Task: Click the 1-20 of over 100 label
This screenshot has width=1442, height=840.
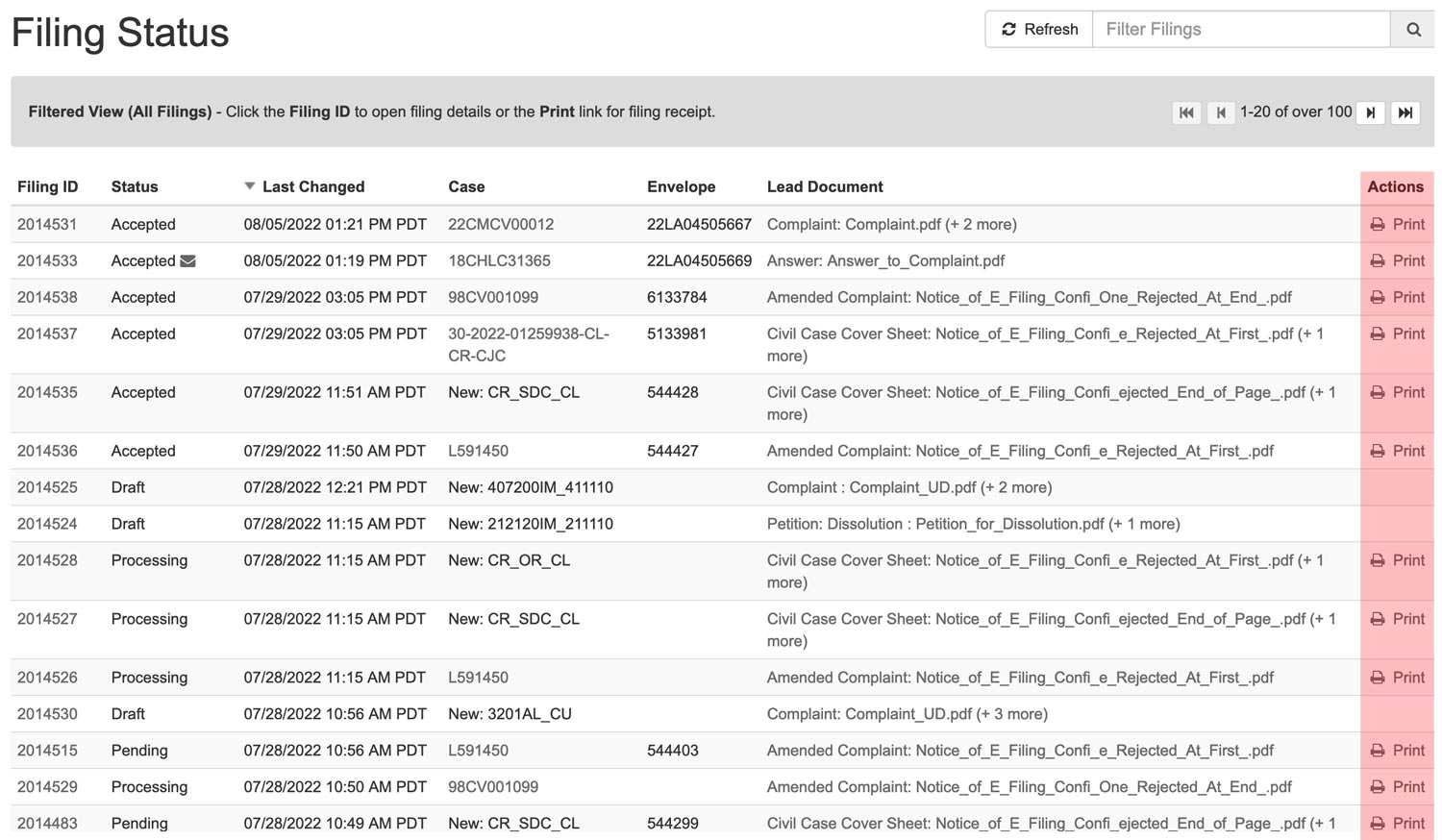Action: [1296, 111]
